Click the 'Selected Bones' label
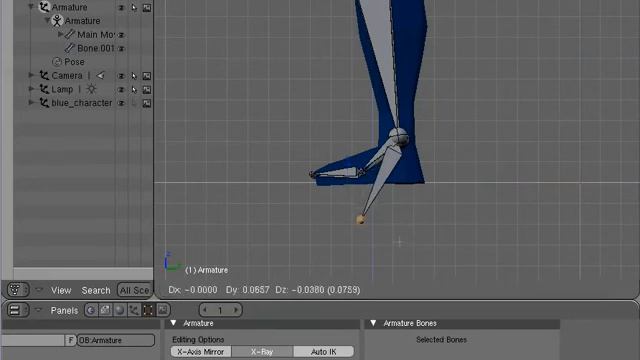This screenshot has height=360, width=640. (441, 340)
